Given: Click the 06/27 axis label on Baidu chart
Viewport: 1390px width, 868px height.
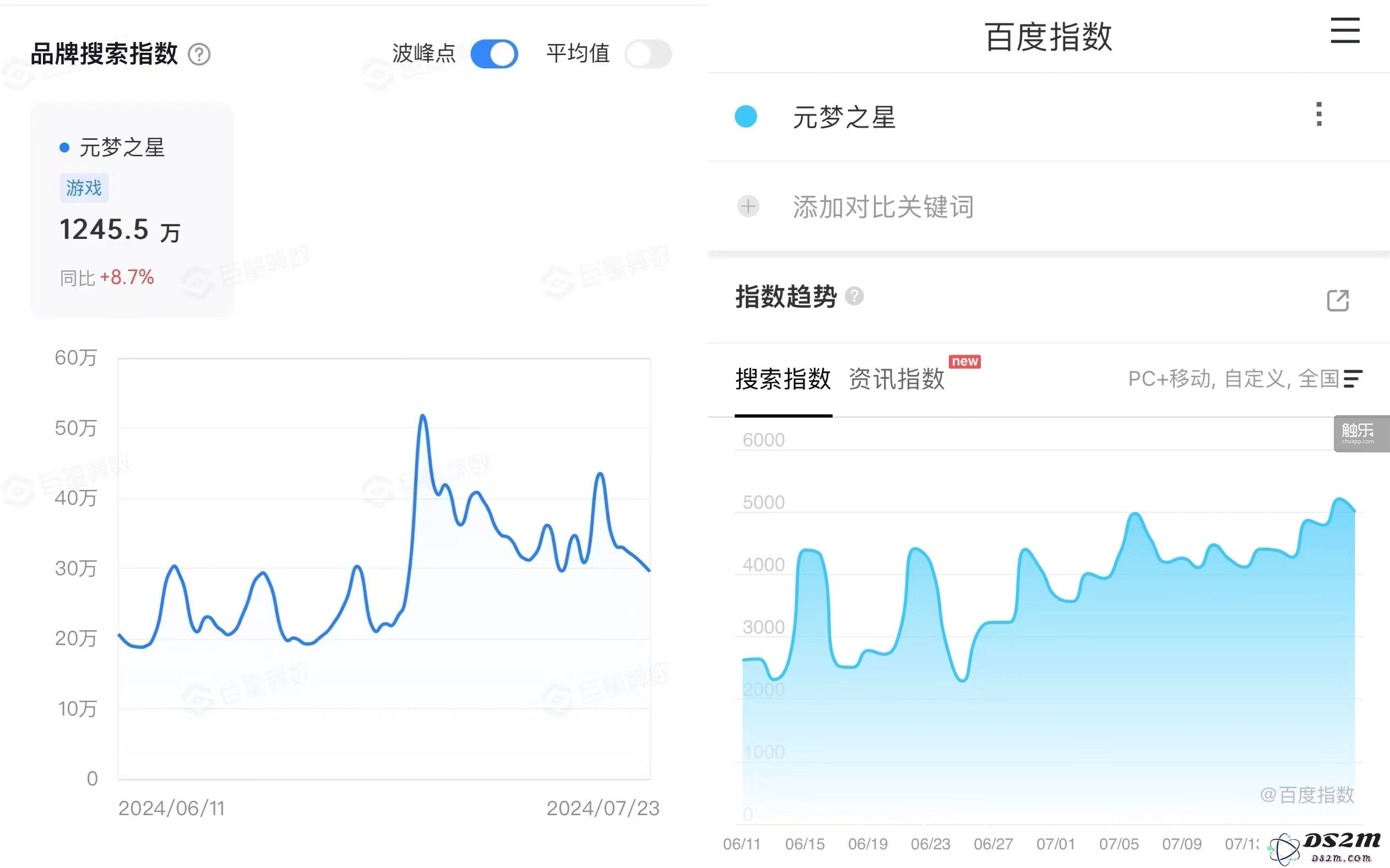Looking at the screenshot, I should click(993, 844).
